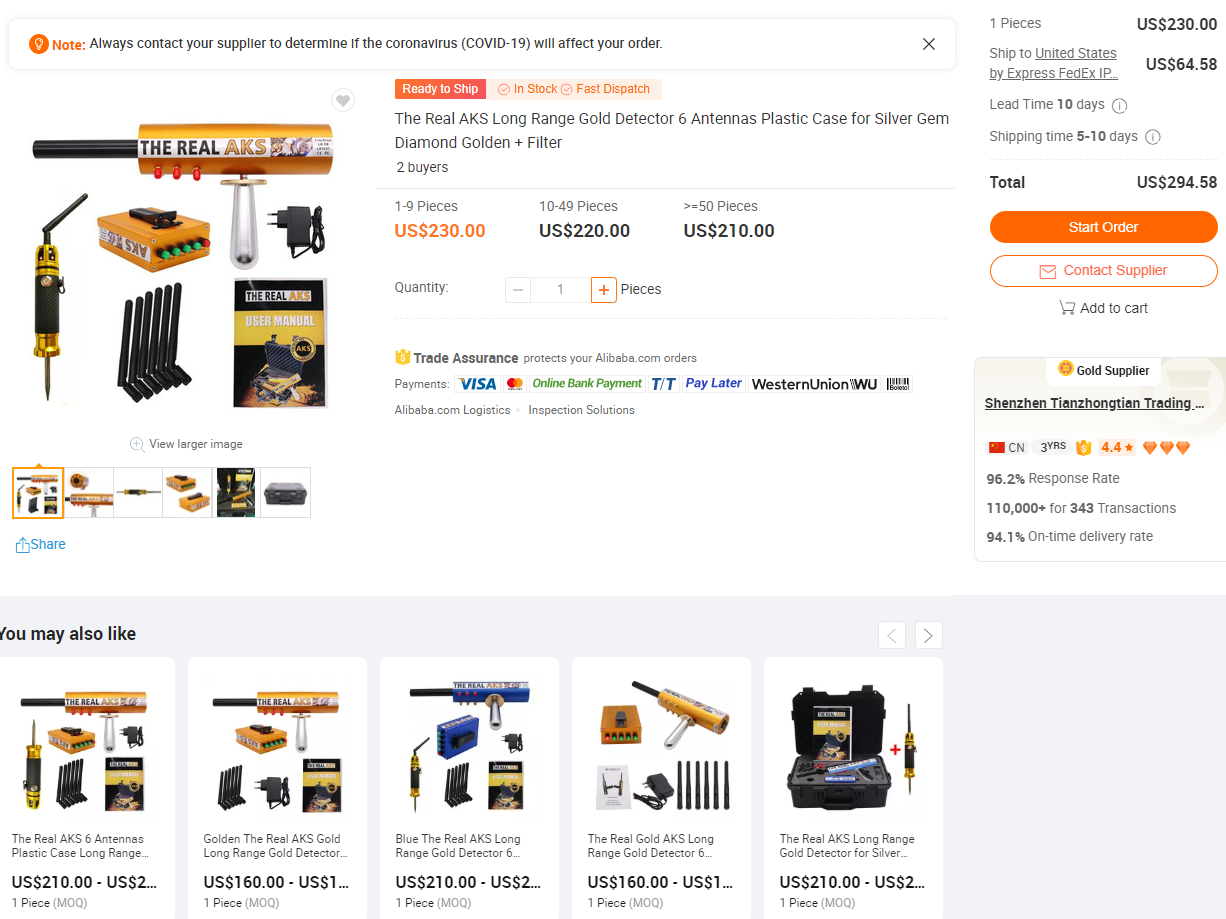Open the Inspection Solutions link
Screen dimensions: 1226x919
coord(581,410)
